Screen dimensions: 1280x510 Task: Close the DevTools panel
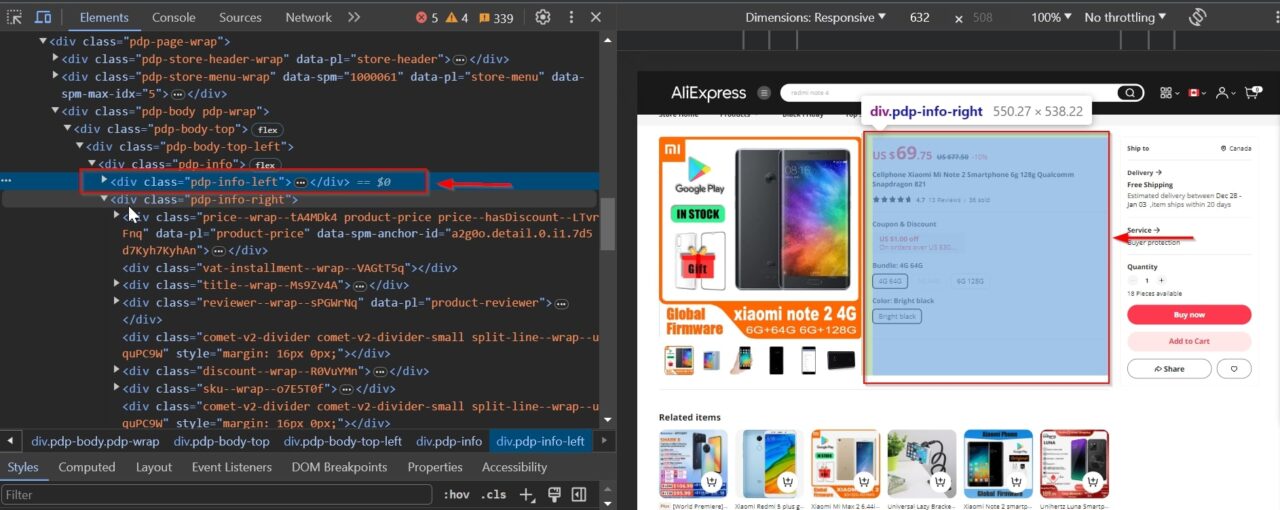pyautogui.click(x=596, y=17)
